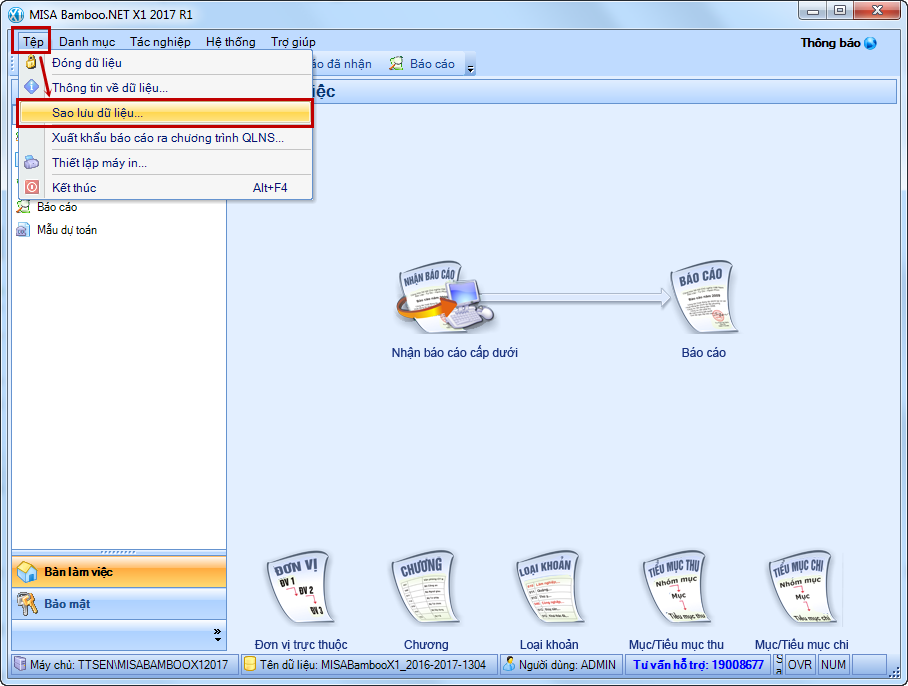Select the Bàn làm việc pane button
This screenshot has width=908, height=686.
pos(119,572)
